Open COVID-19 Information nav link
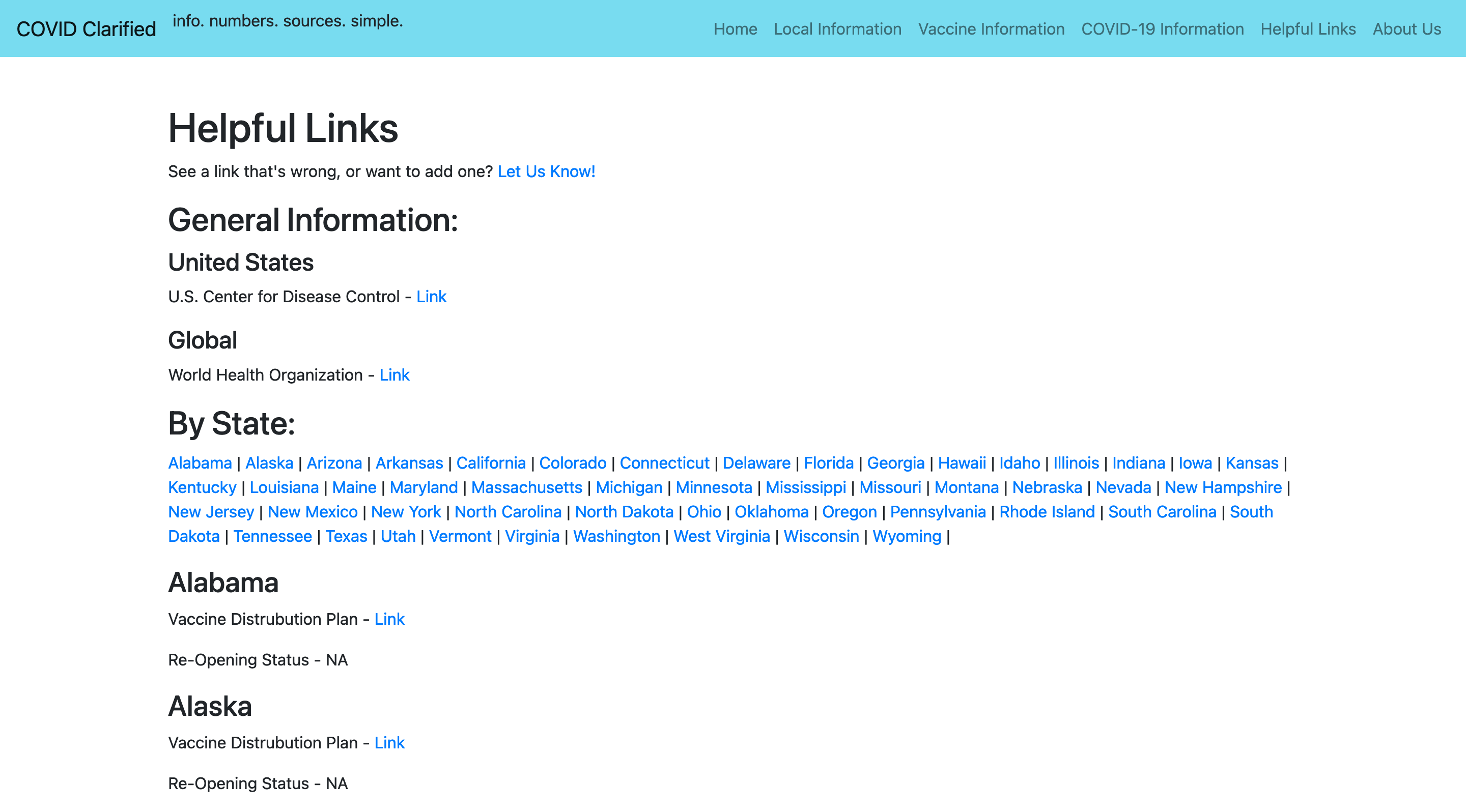Viewport: 1466px width, 812px height. coord(1162,29)
